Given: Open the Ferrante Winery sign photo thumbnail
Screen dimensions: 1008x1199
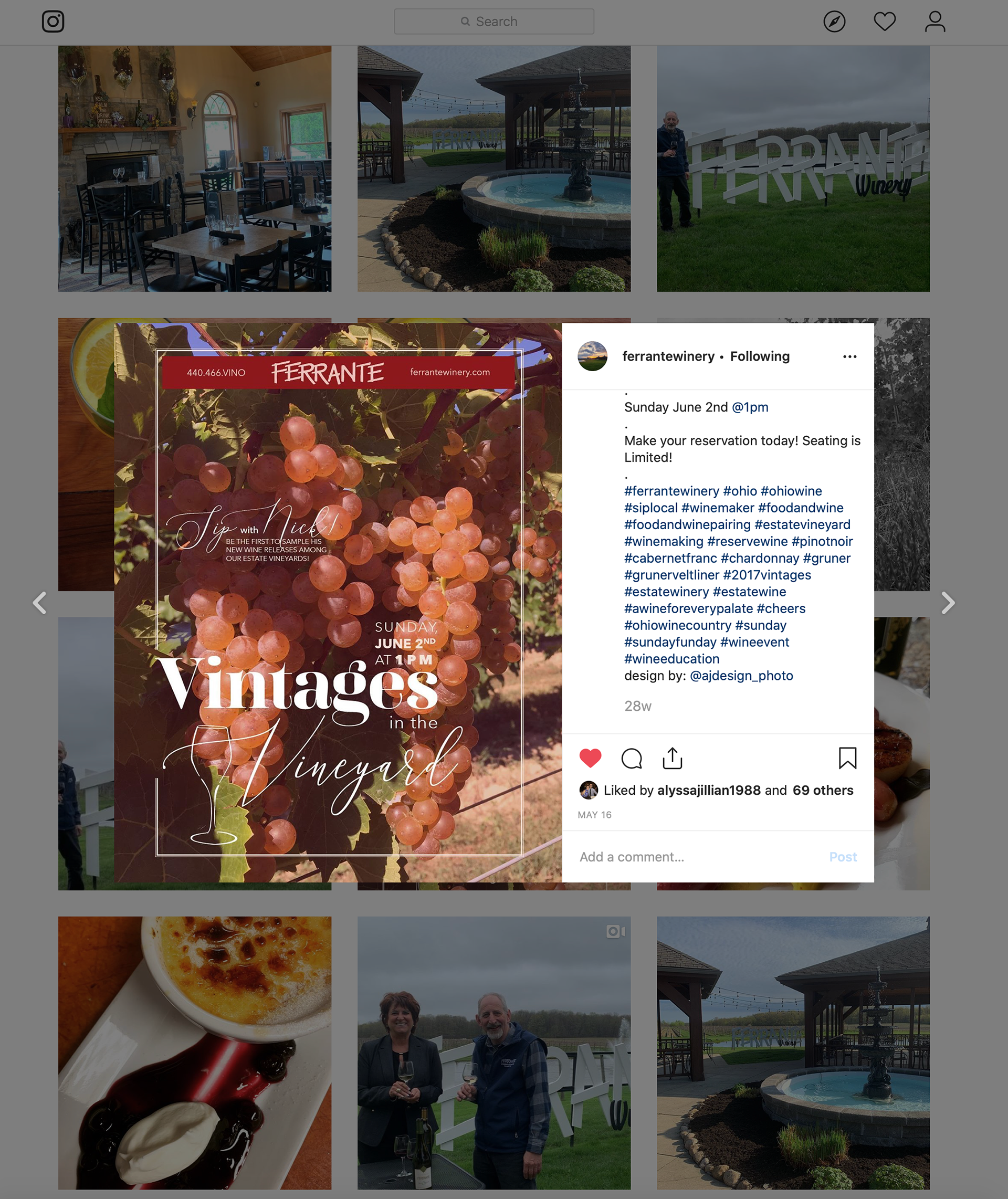Looking at the screenshot, I should [793, 169].
